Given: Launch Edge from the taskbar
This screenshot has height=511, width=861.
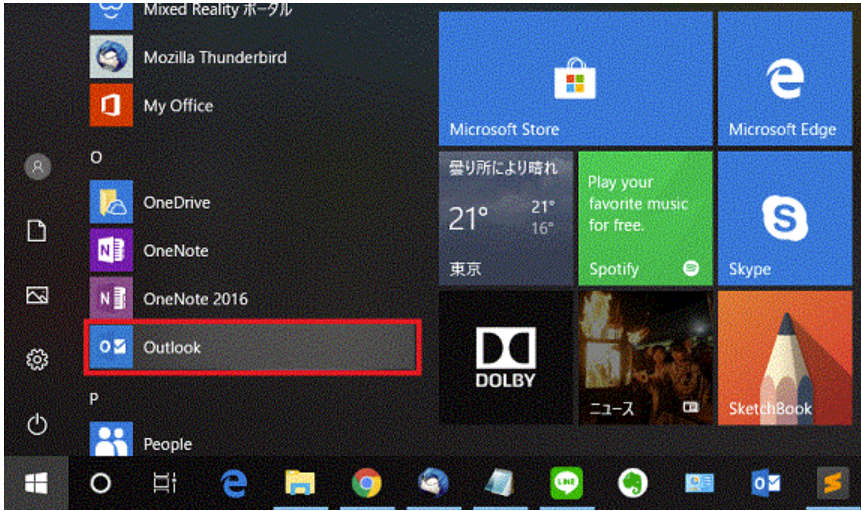Looking at the screenshot, I should click(234, 484).
